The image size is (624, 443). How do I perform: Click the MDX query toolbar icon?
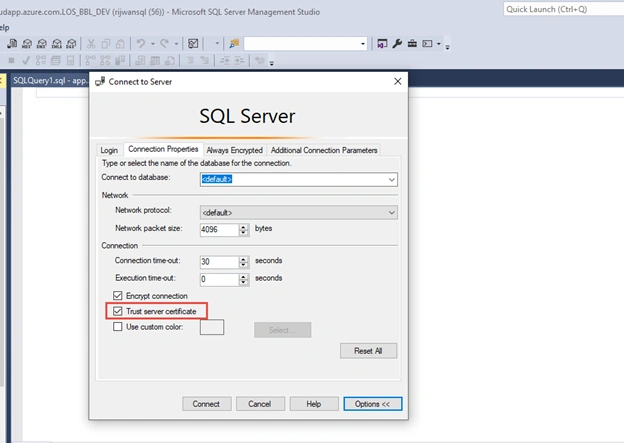pyautogui.click(x=27, y=43)
